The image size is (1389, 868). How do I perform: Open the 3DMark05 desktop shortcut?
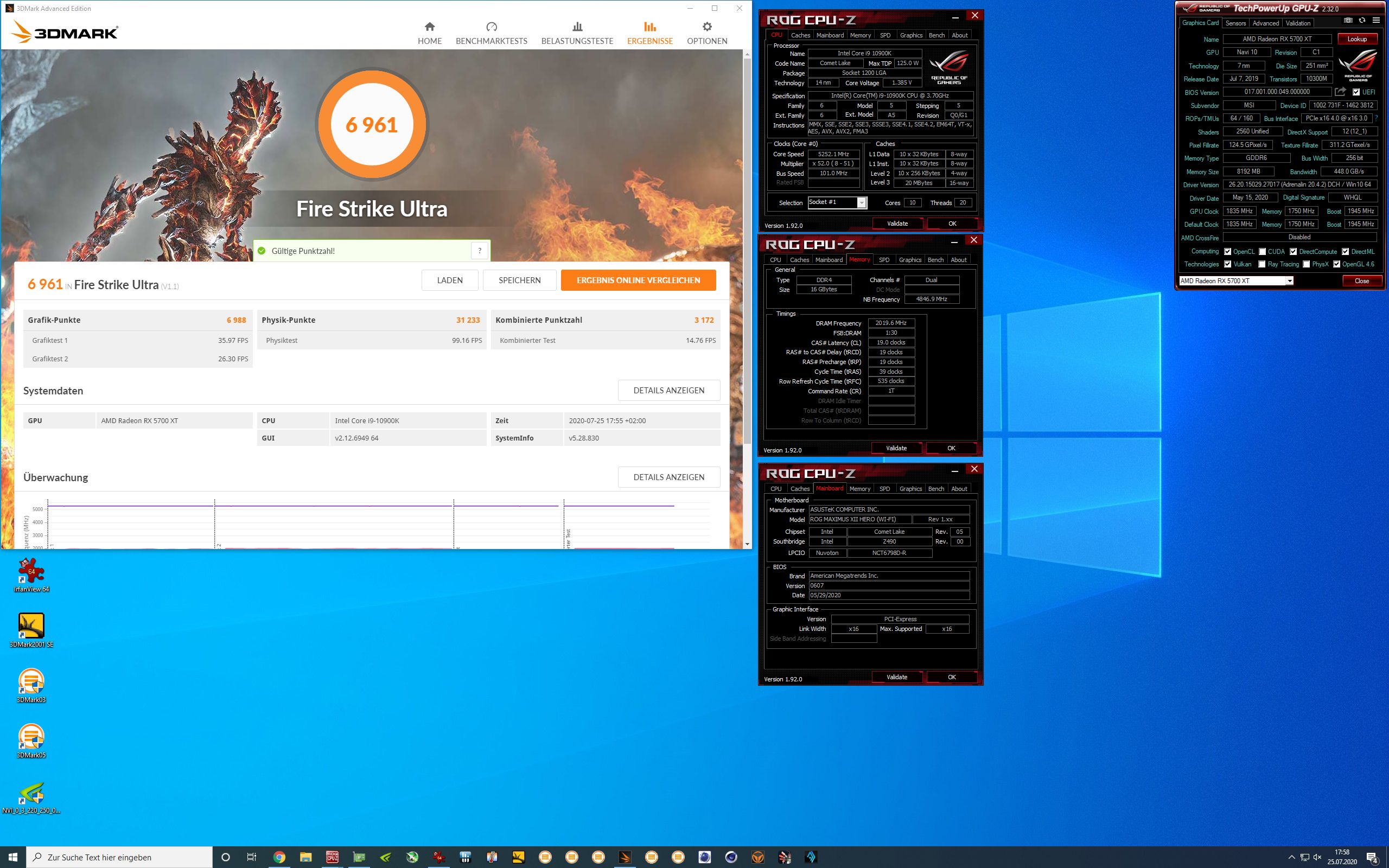coord(31,741)
